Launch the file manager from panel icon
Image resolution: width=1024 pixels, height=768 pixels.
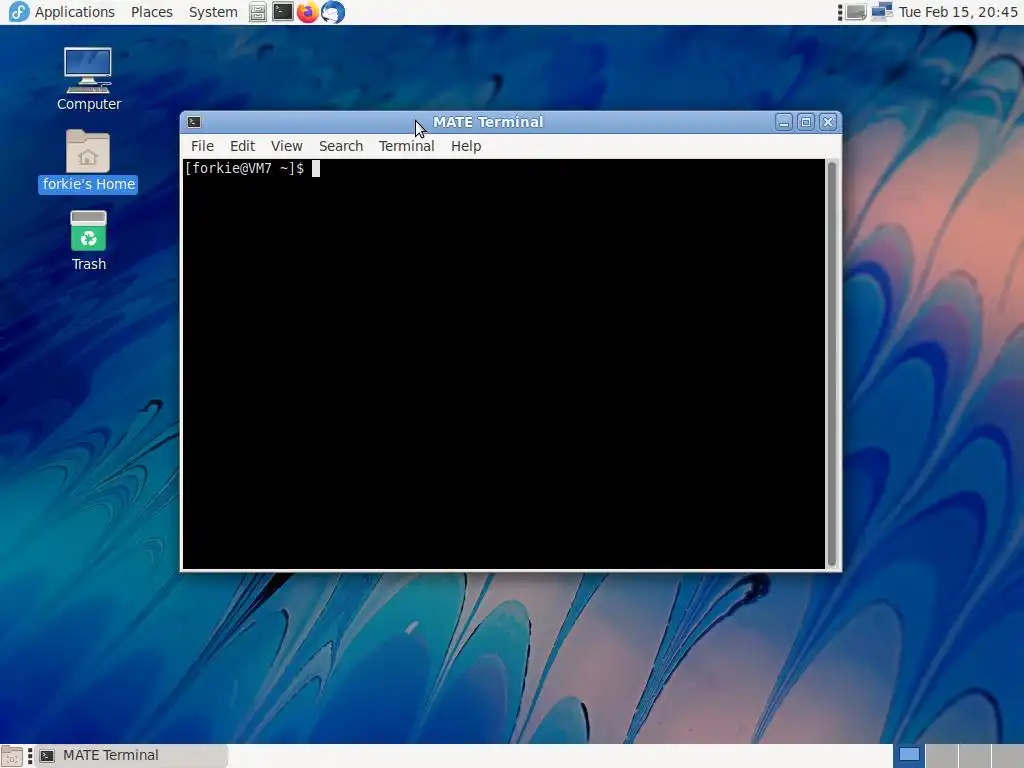(258, 12)
